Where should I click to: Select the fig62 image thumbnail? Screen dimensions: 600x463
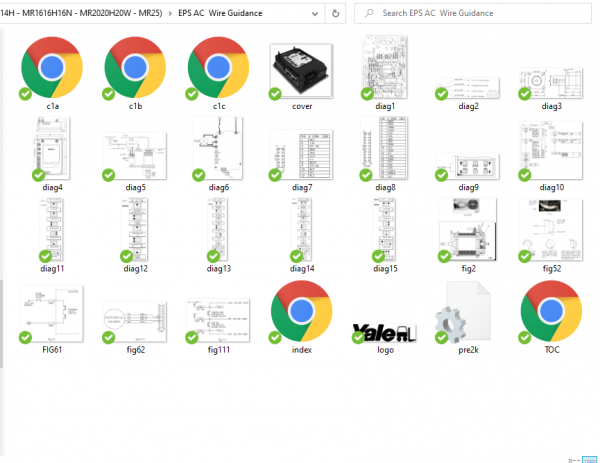pyautogui.click(x=135, y=321)
